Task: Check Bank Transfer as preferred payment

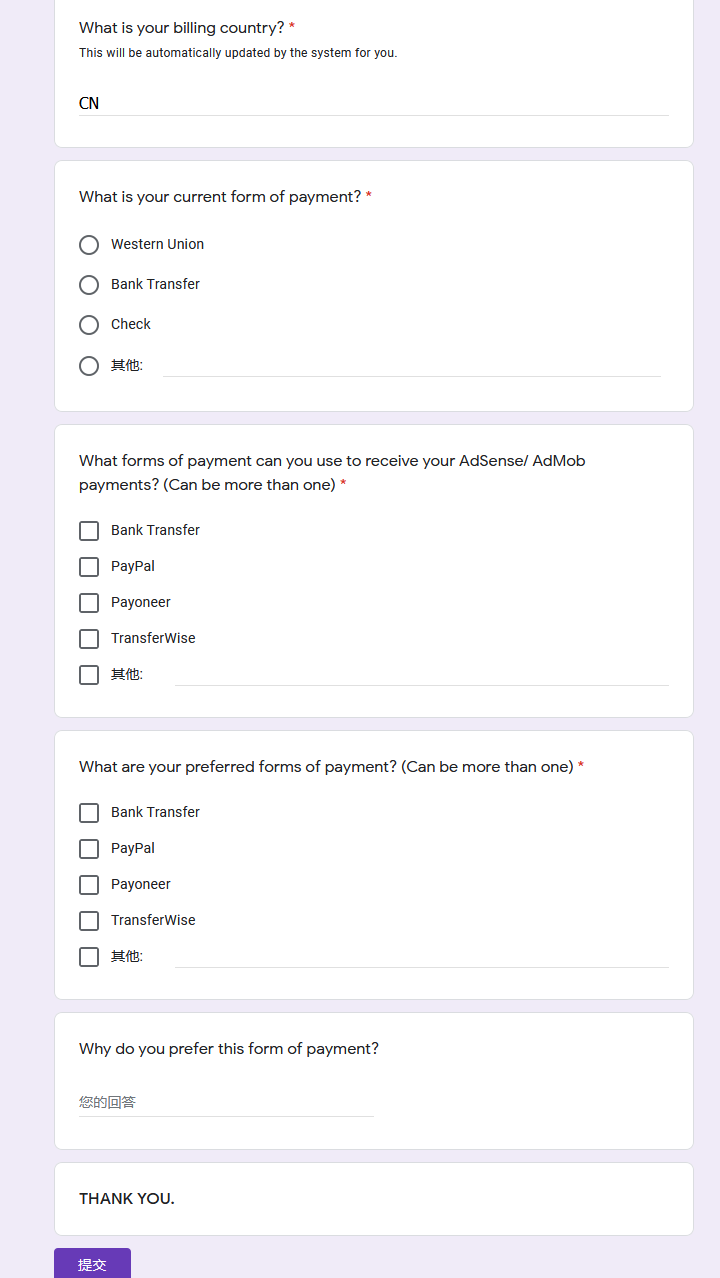Action: [89, 813]
